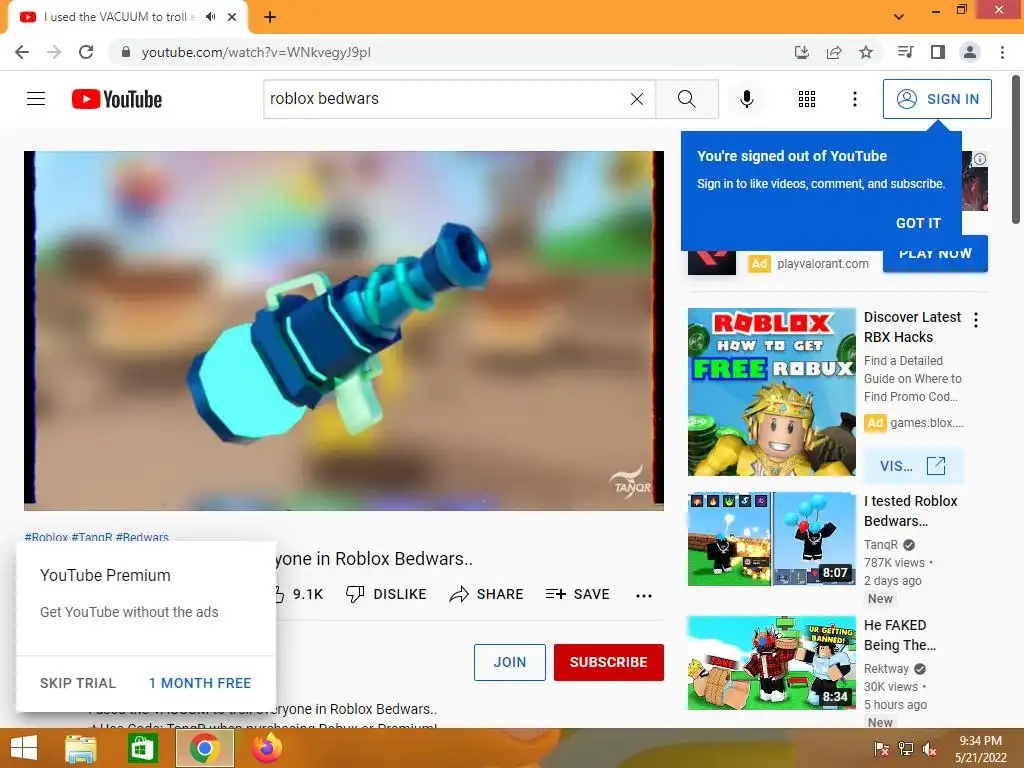Launch Firefox from taskbar
Screen dimensions: 1024x768
click(266, 748)
